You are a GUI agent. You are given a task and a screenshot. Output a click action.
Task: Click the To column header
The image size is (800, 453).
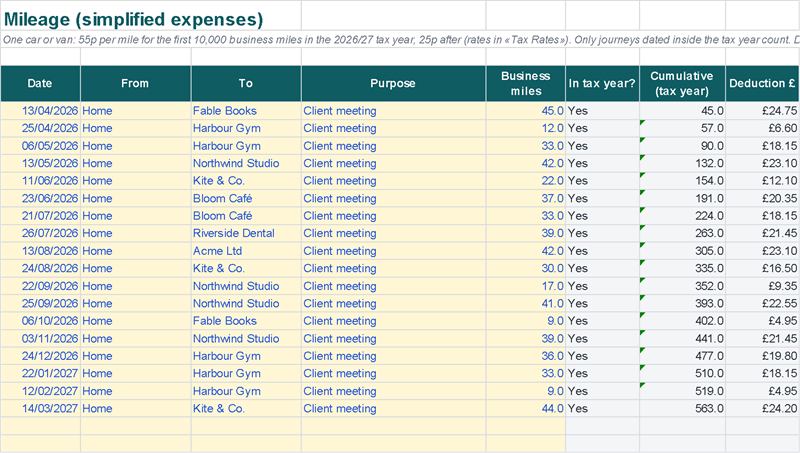[246, 84]
